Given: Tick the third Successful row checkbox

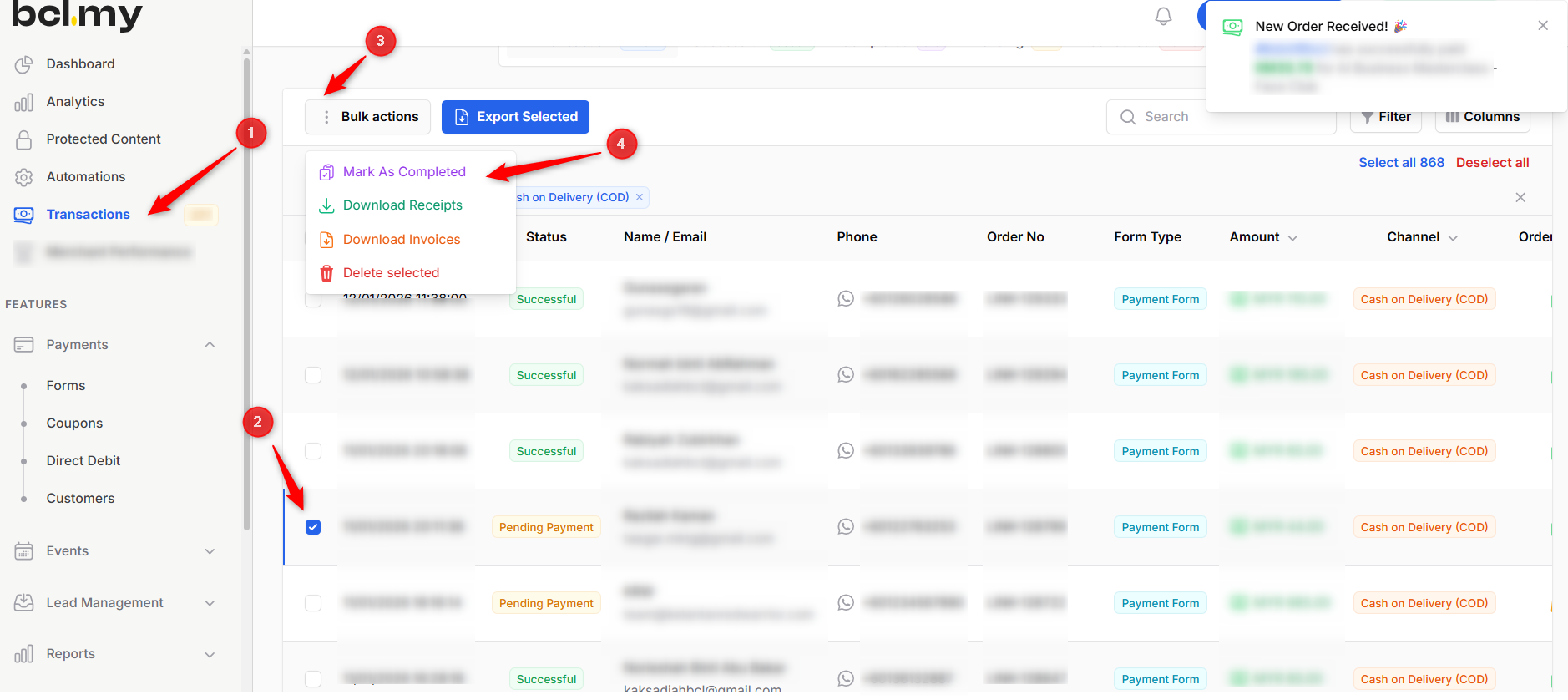Looking at the screenshot, I should [313, 451].
